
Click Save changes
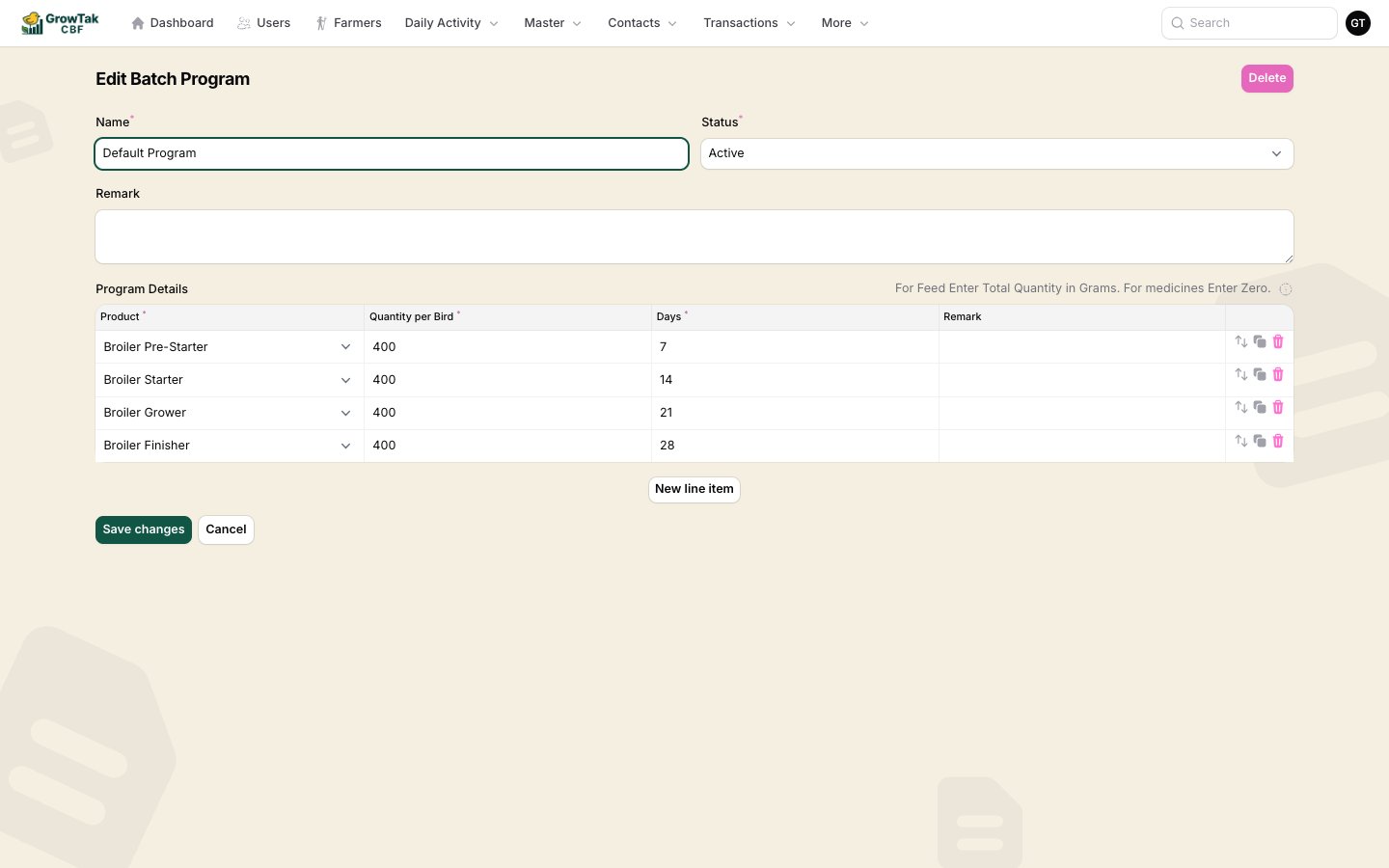tap(144, 529)
